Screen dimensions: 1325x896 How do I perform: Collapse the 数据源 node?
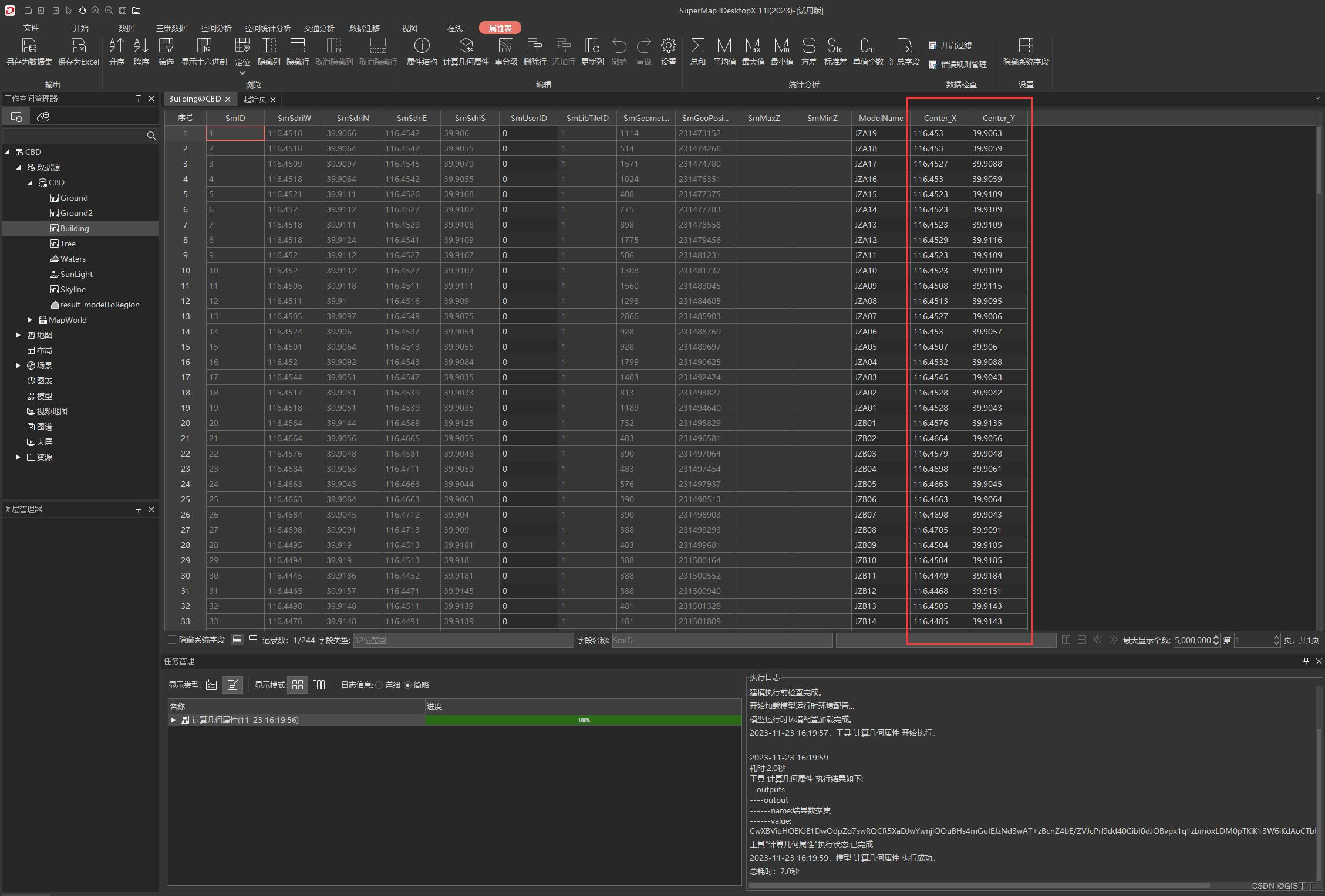18,167
